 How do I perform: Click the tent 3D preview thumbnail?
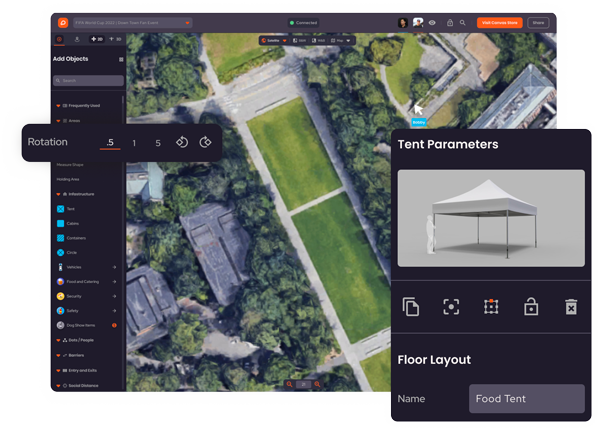click(491, 218)
